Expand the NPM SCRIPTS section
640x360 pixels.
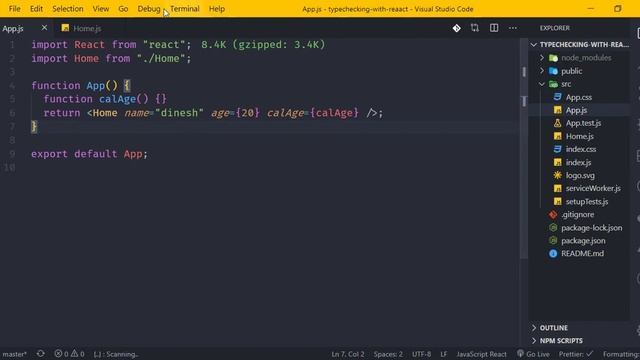point(580,340)
